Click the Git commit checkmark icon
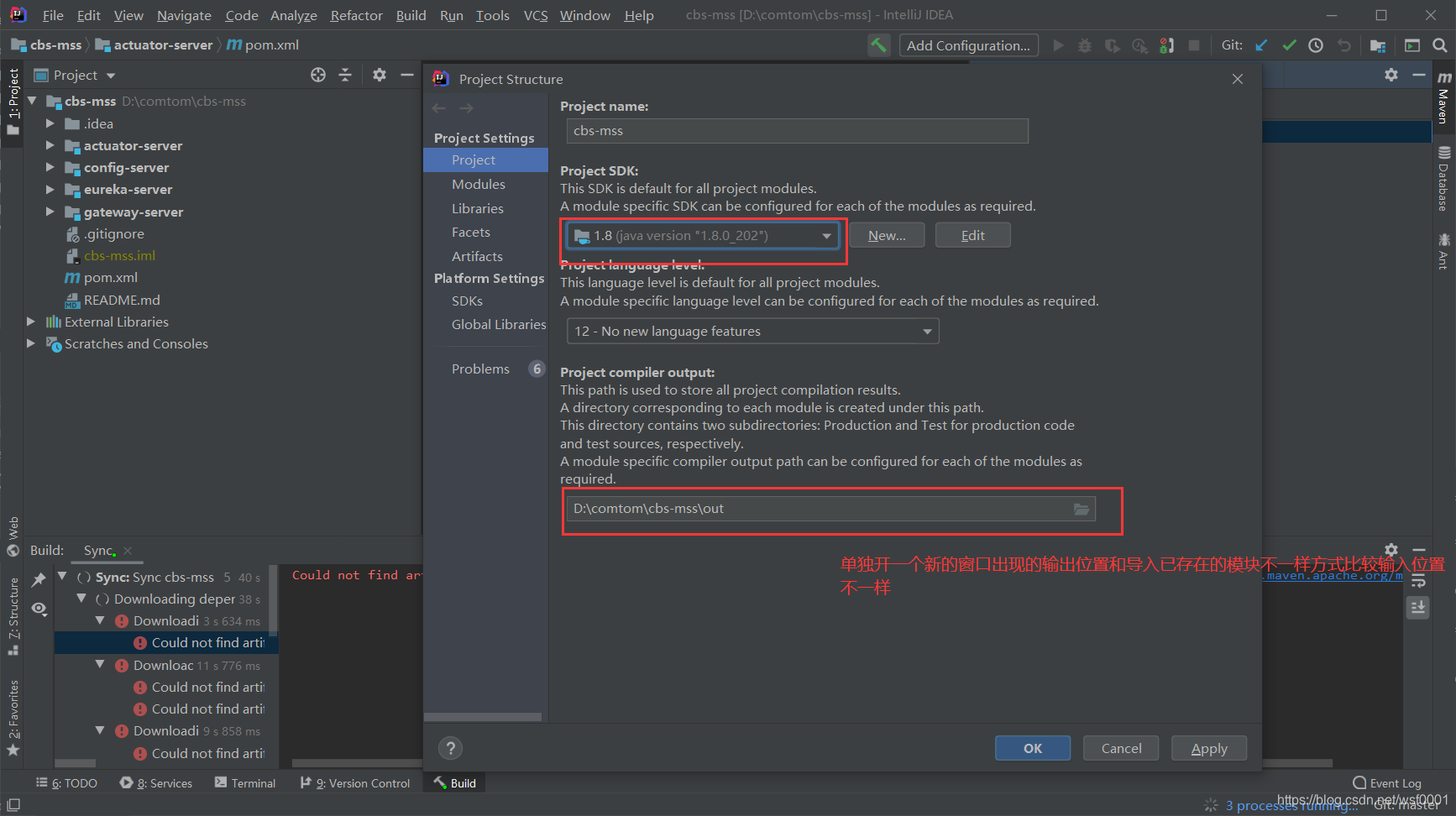This screenshot has width=1456, height=816. click(x=1289, y=45)
